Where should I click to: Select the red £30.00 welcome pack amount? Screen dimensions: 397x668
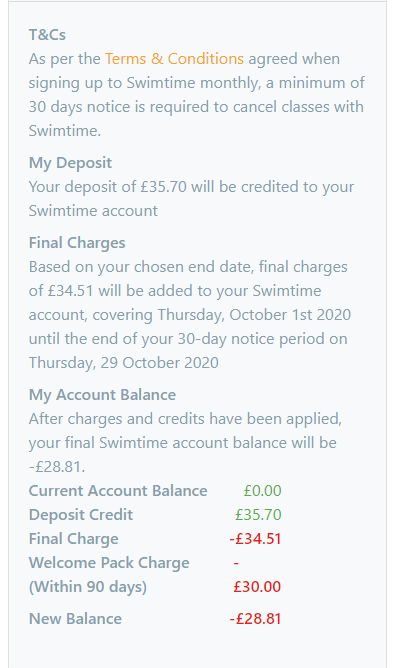(257, 586)
